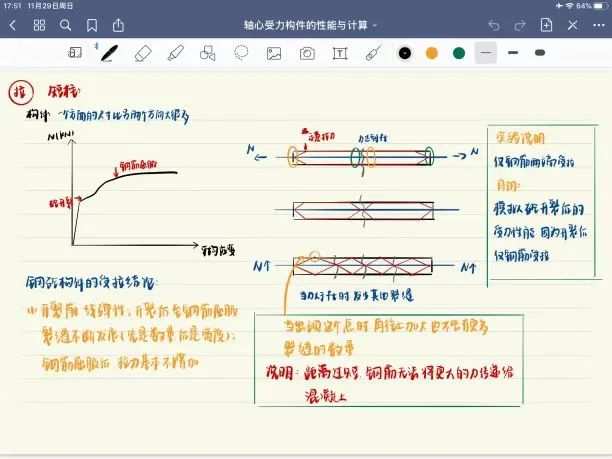Tap the time 17:51 in status bar
Viewport: 612px width, 459px height.
12,6
